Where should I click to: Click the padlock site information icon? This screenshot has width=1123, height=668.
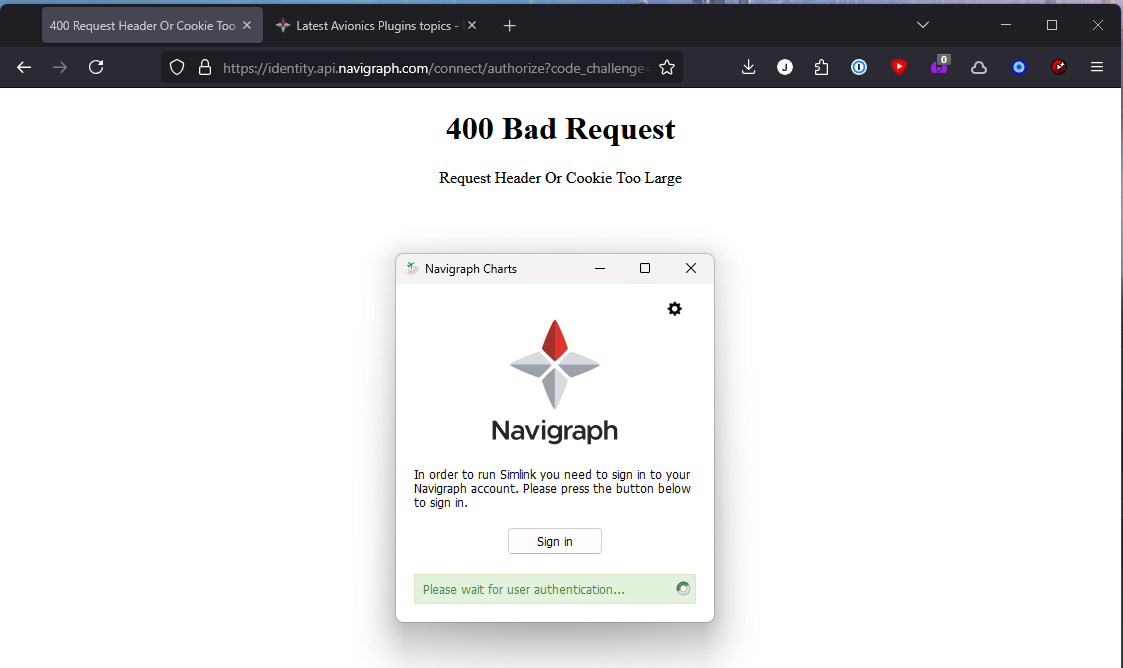205,67
